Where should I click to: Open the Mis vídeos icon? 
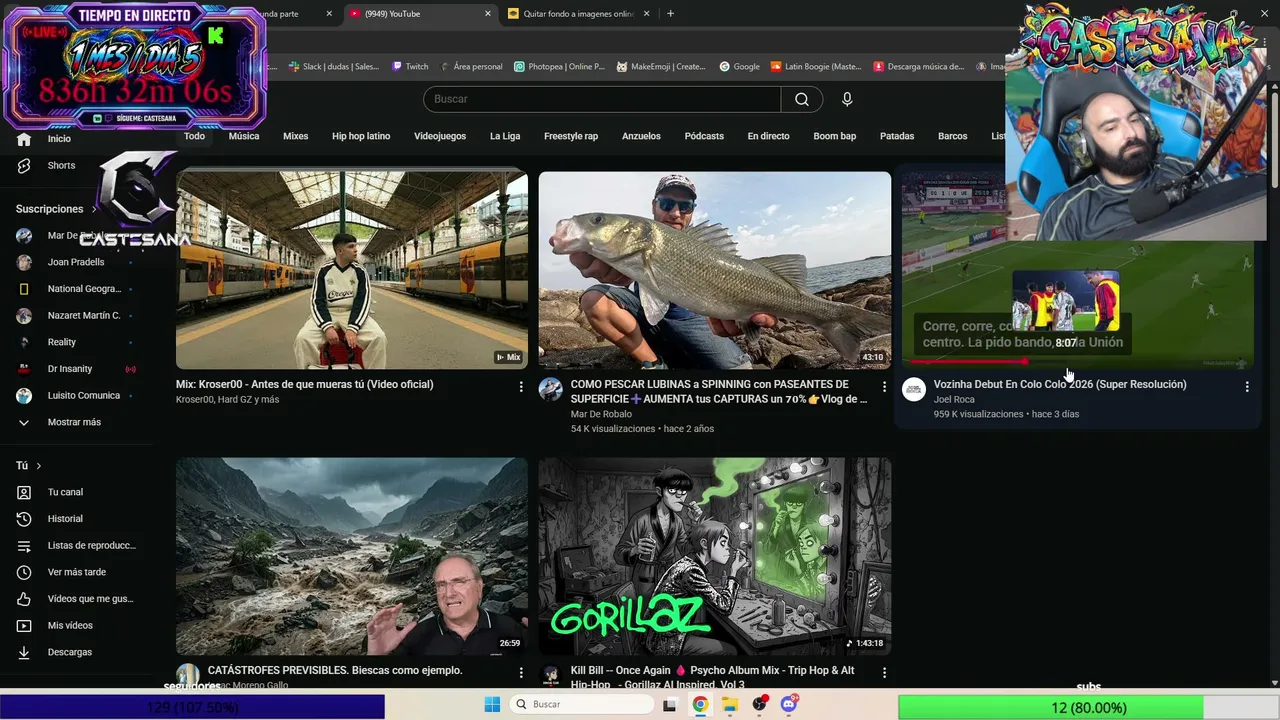tap(24, 626)
